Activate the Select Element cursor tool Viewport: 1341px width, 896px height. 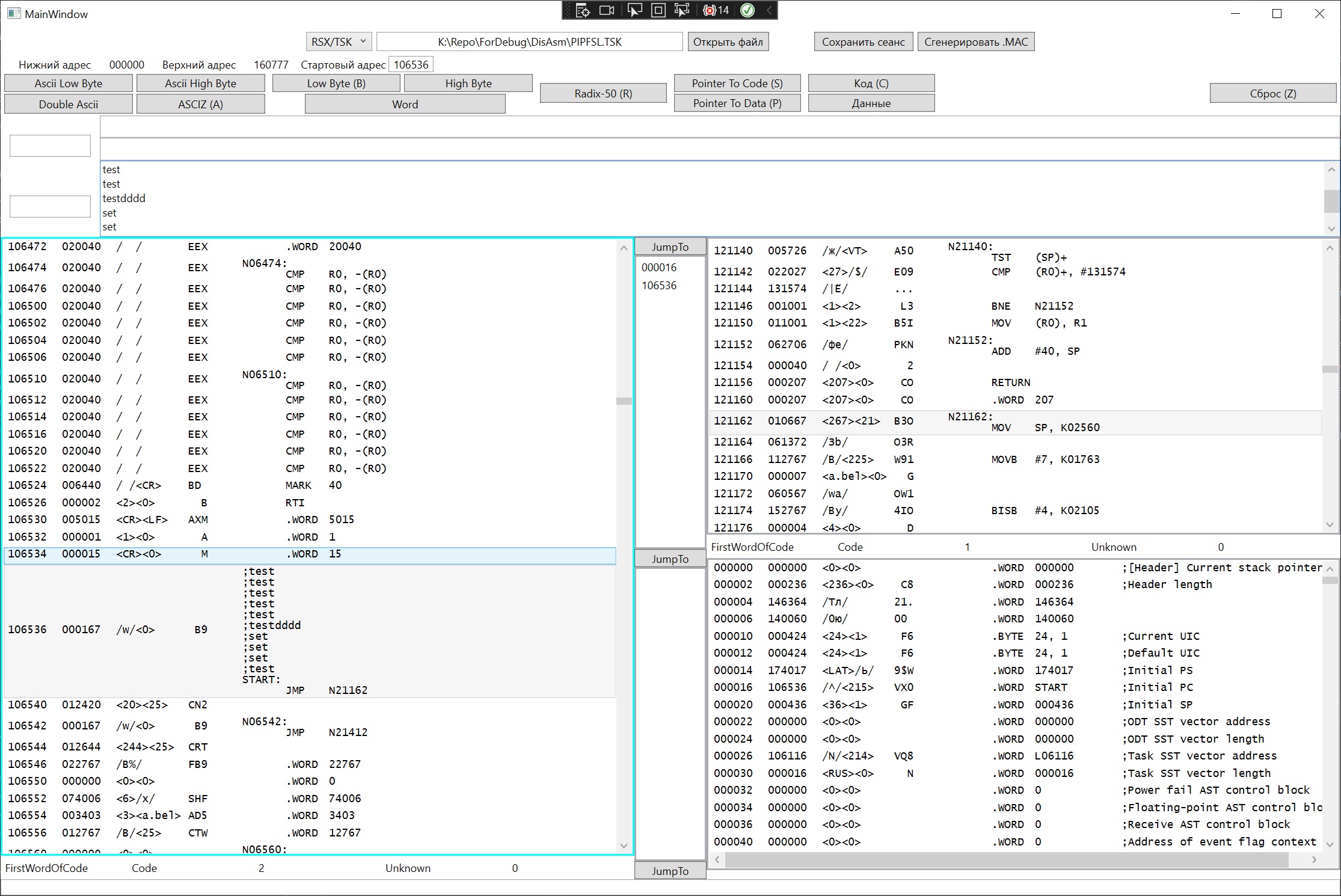pyautogui.click(x=634, y=10)
